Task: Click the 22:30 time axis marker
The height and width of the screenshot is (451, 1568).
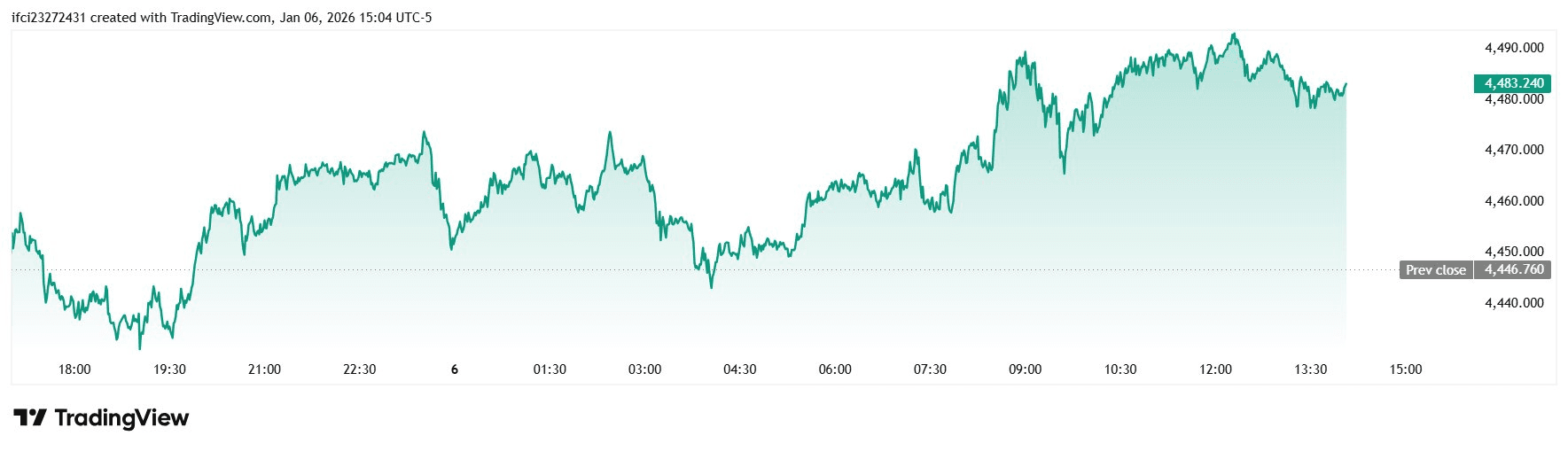Action: 359,369
